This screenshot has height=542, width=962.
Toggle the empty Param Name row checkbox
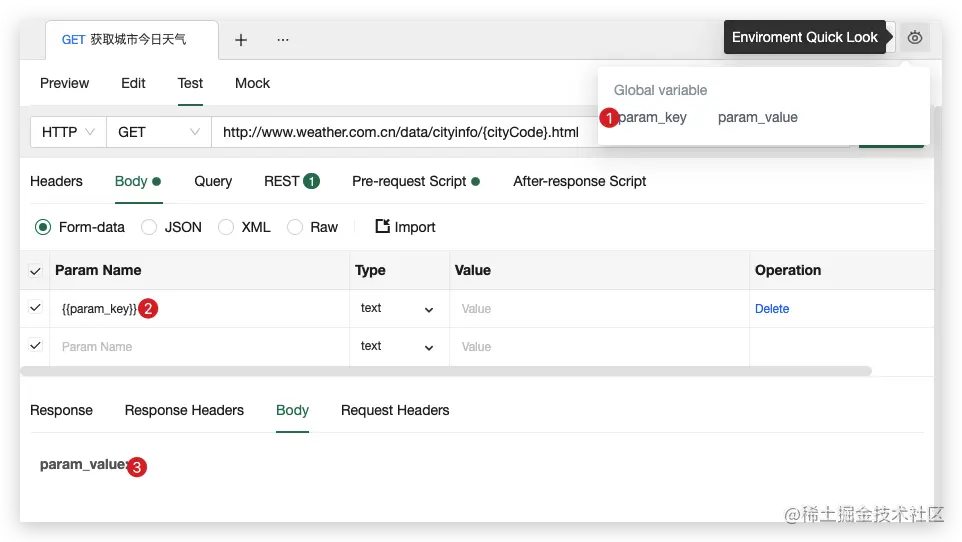click(x=36, y=346)
